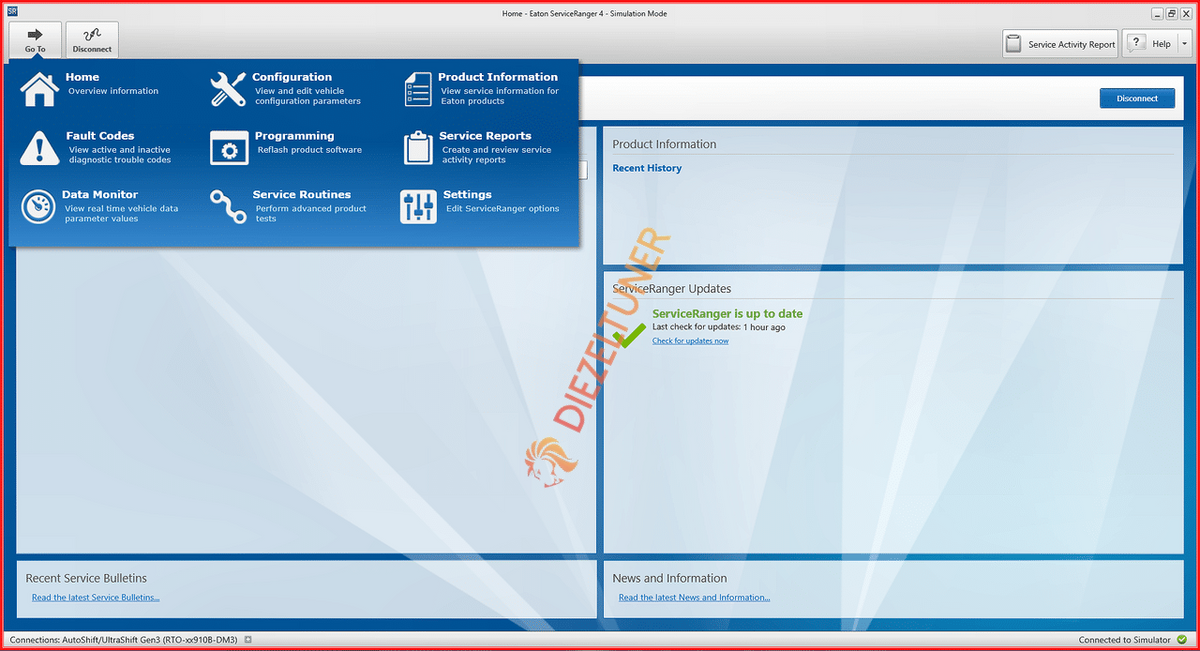
Task: Click the green connected status icon in status bar
Action: coord(1181,640)
